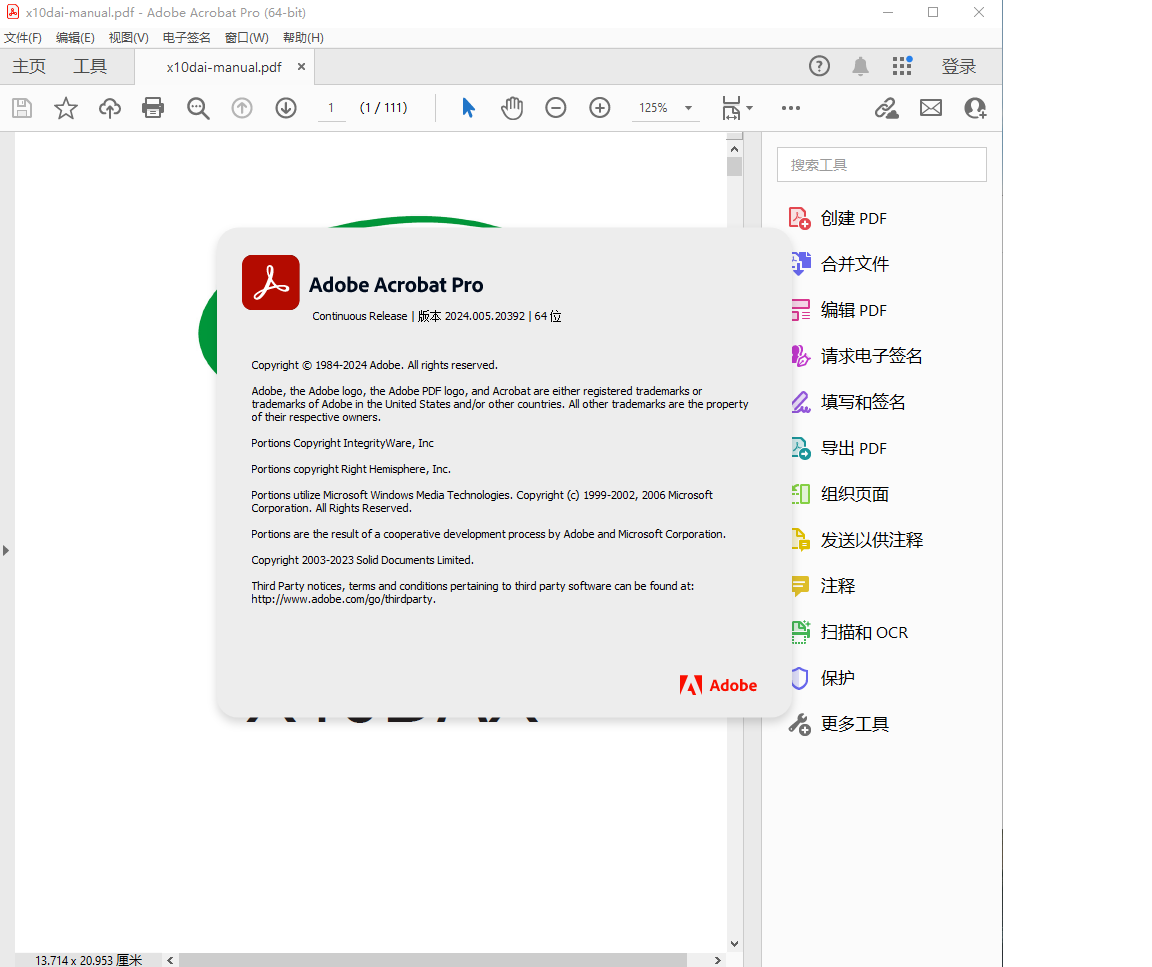Open the 文件(F) menu
This screenshot has width=1152, height=967.
(23, 37)
